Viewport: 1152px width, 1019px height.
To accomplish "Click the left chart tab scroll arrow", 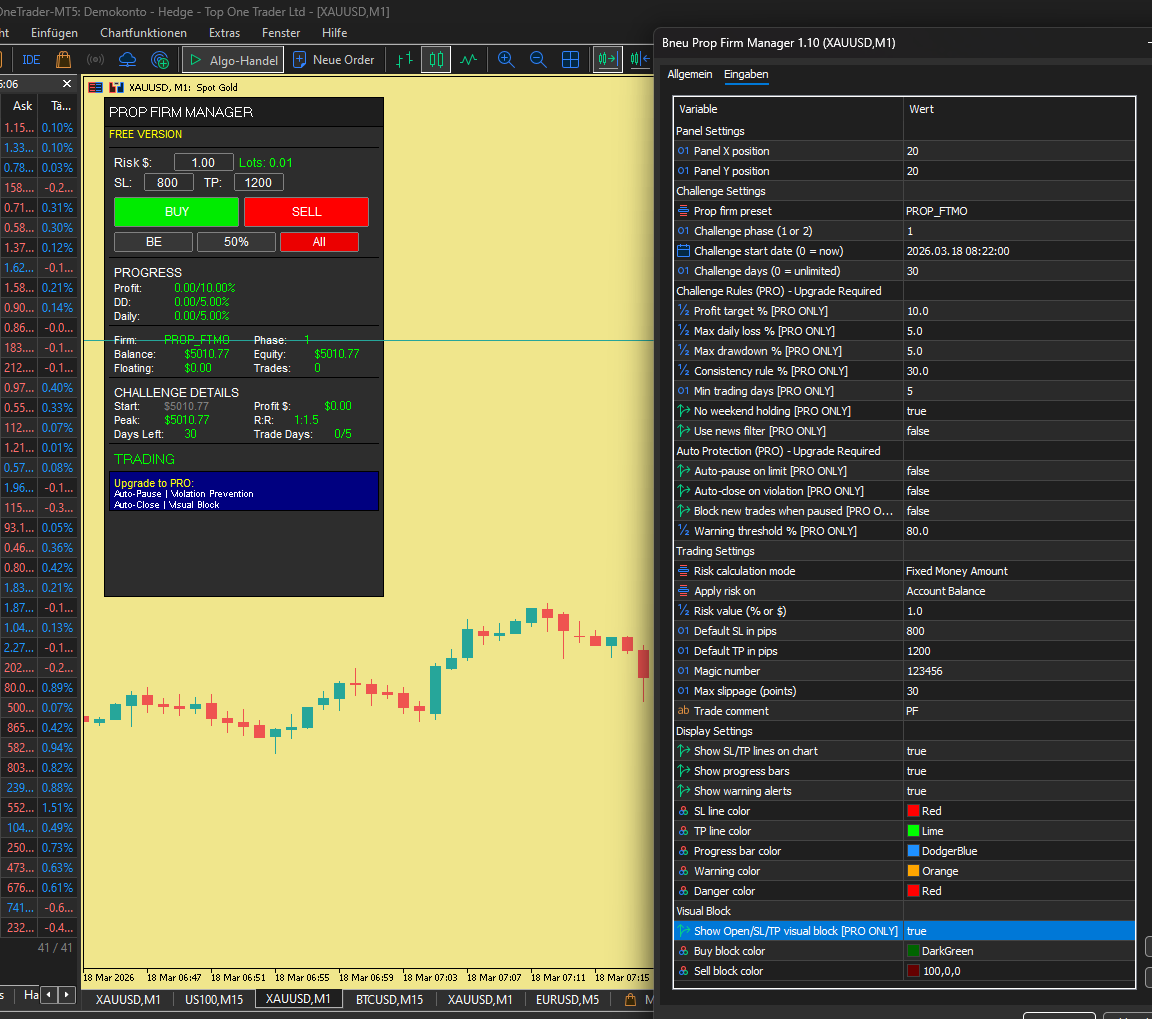I will (49, 995).
